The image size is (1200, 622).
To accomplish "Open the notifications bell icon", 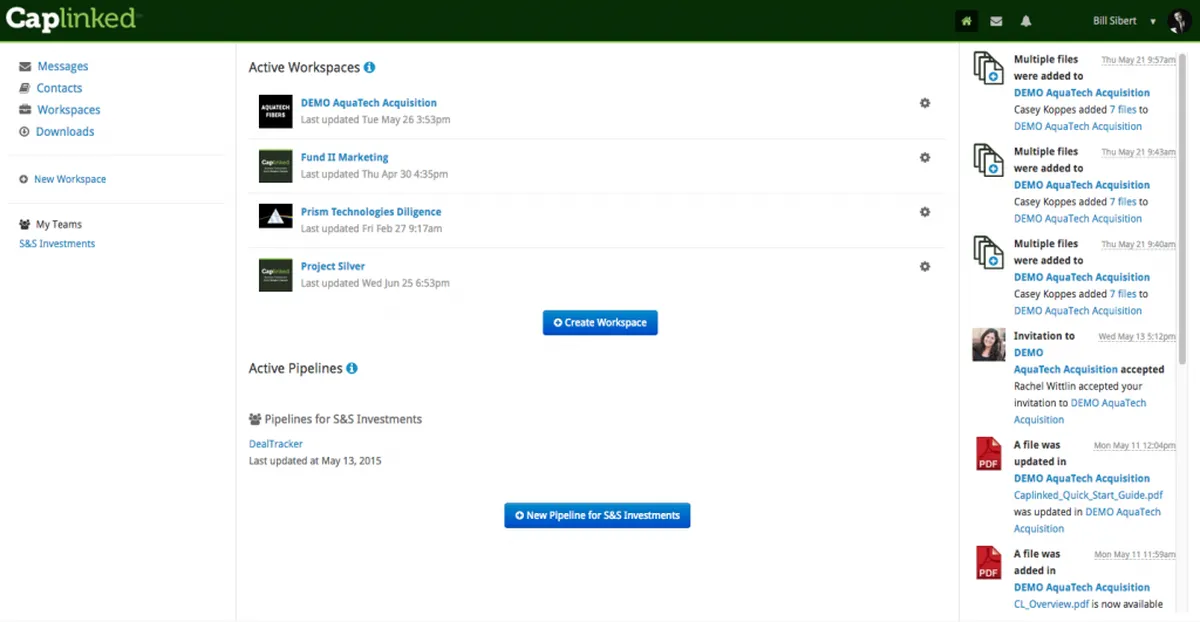I will click(x=1026, y=21).
